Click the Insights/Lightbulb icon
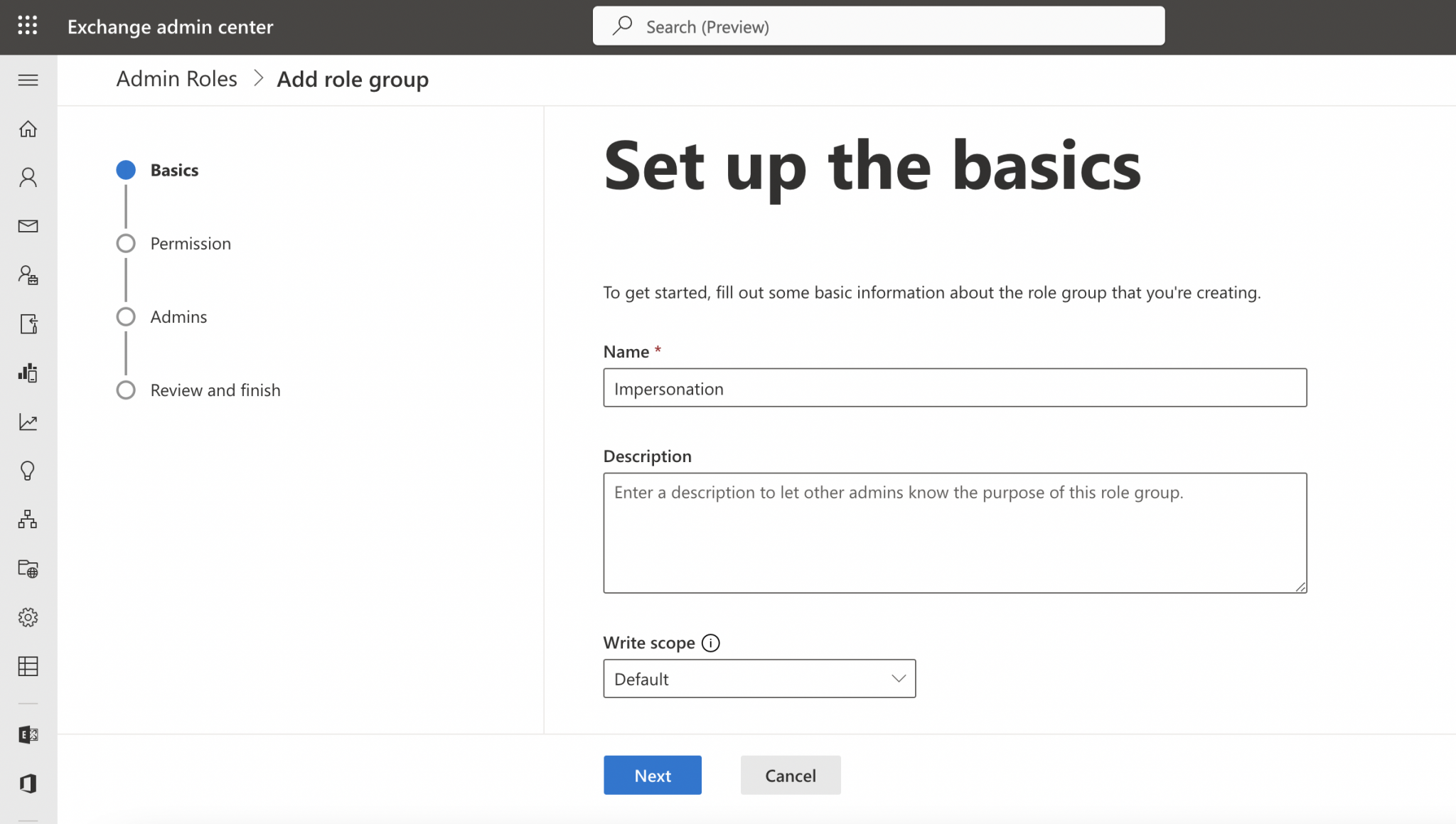The height and width of the screenshot is (824, 1456). [27, 471]
